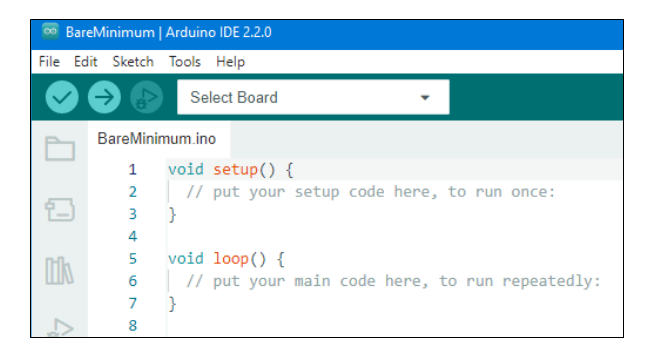This screenshot has width=647, height=361.
Task: Open the Boards Manager sidebar icon
Action: pyautogui.click(x=60, y=209)
